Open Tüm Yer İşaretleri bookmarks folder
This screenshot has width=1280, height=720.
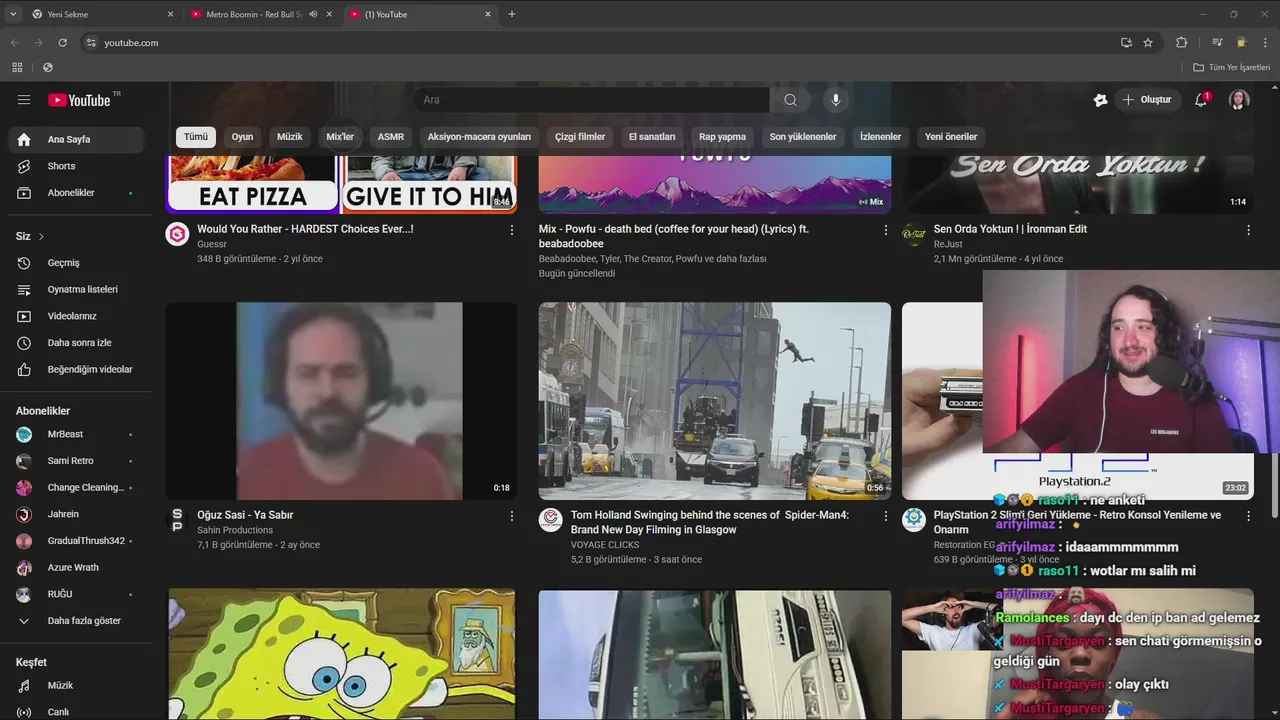tap(1231, 67)
